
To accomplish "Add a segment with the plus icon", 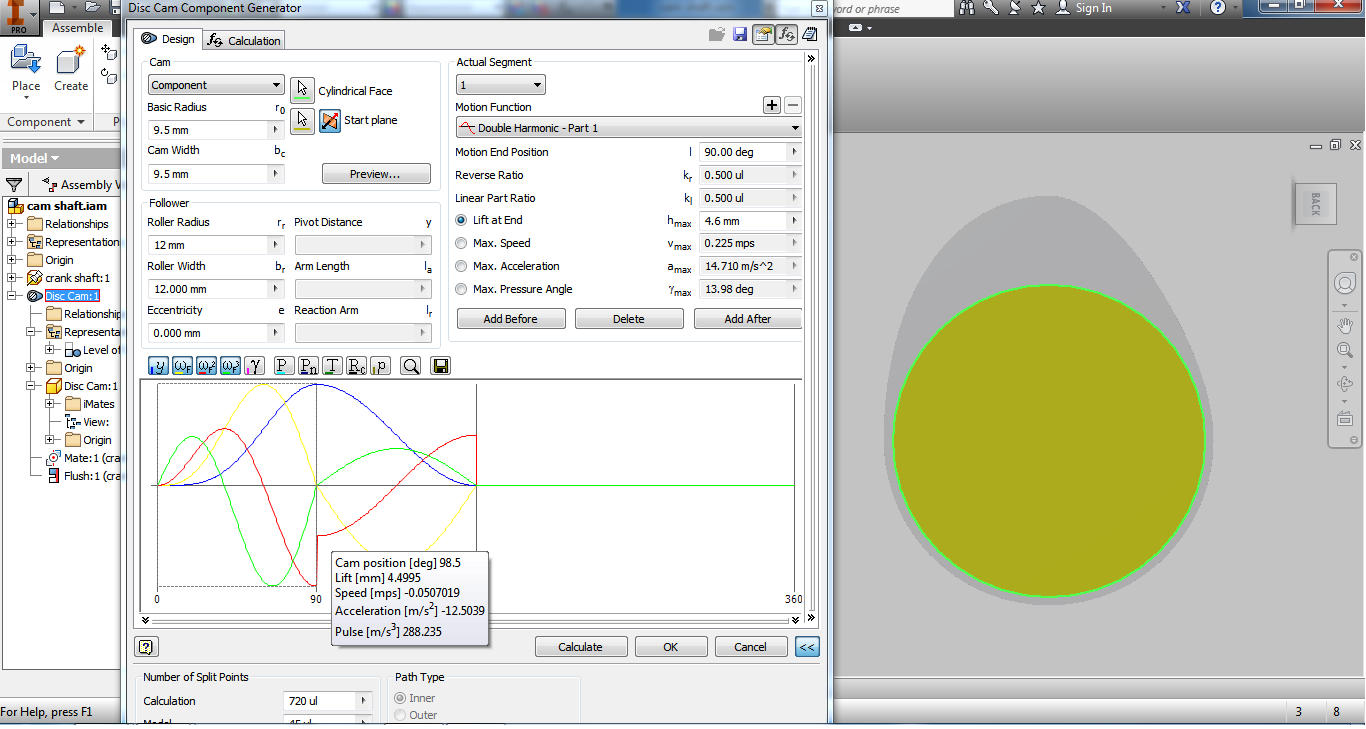I will (772, 105).
